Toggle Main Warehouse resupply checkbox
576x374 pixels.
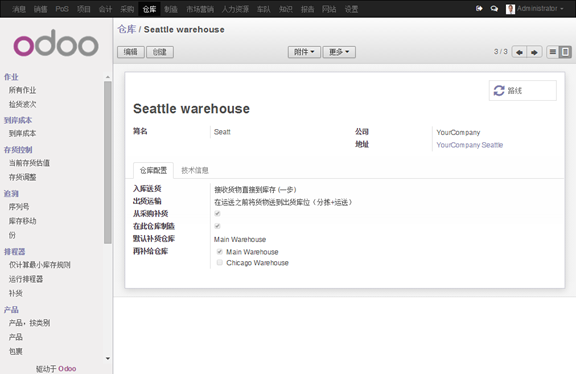click(220, 252)
